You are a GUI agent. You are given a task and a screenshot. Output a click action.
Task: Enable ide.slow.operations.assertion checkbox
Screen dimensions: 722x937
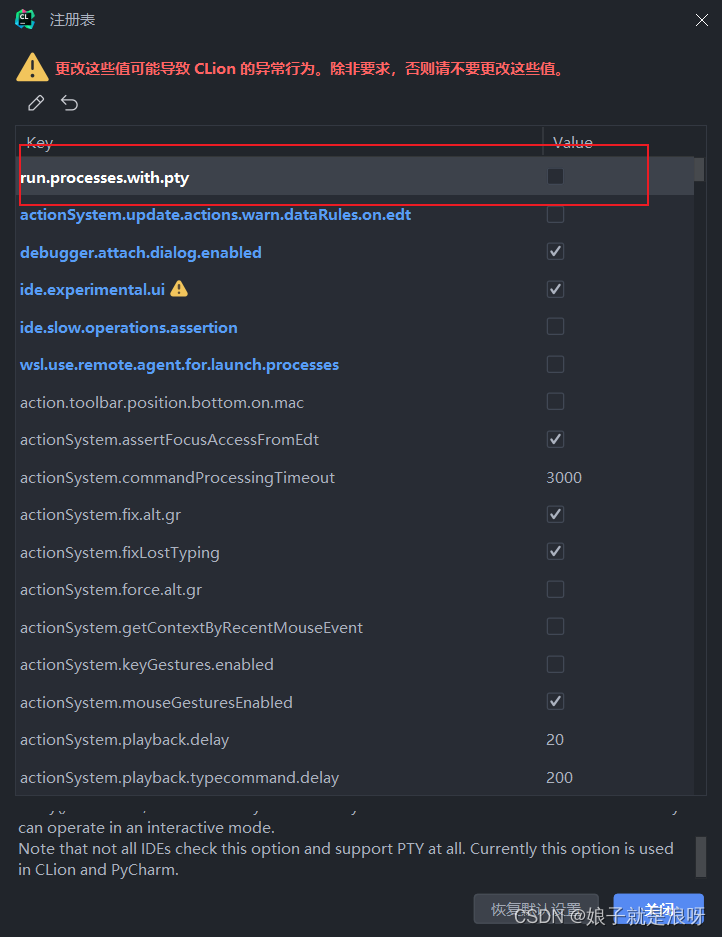tap(555, 326)
